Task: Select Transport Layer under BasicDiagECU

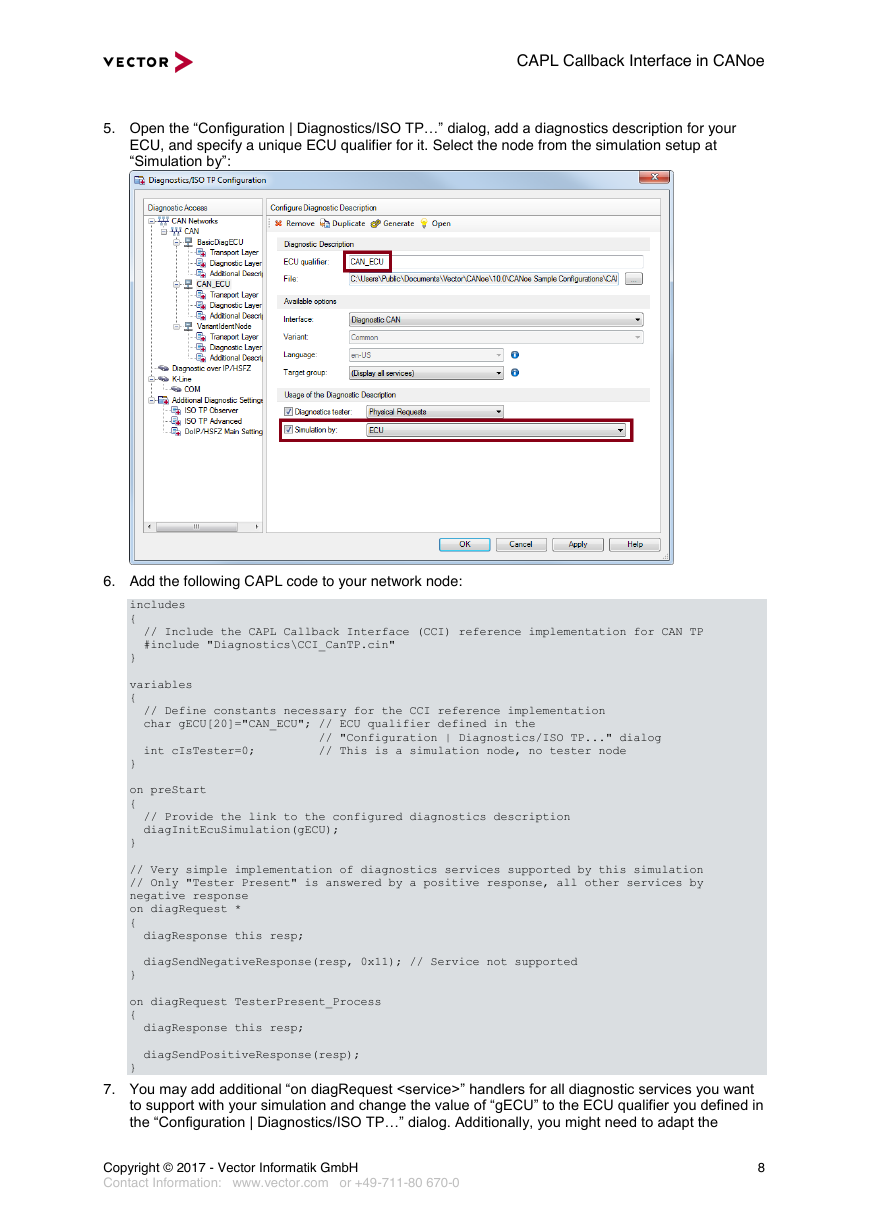Action: point(227,252)
